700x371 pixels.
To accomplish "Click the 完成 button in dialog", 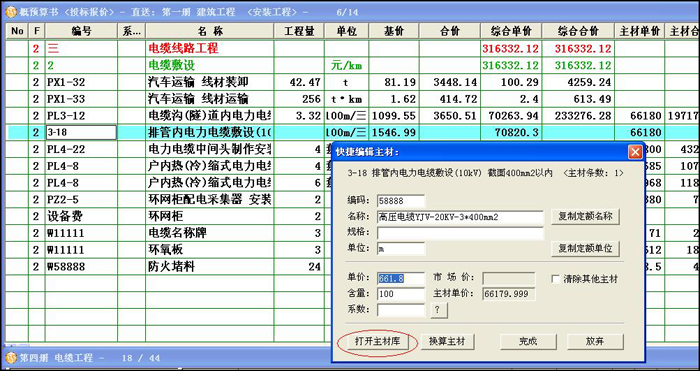I will coord(528,342).
